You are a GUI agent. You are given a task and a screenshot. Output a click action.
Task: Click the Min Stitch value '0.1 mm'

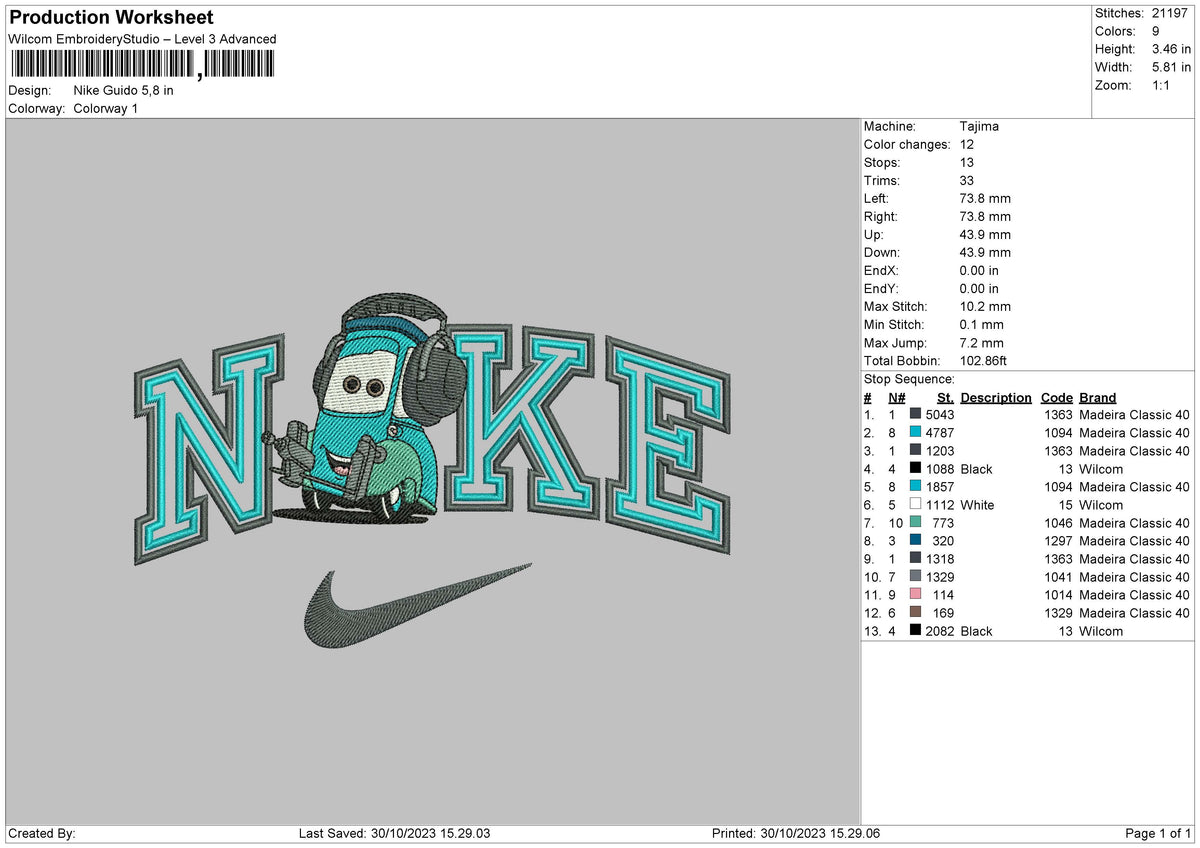(x=981, y=324)
